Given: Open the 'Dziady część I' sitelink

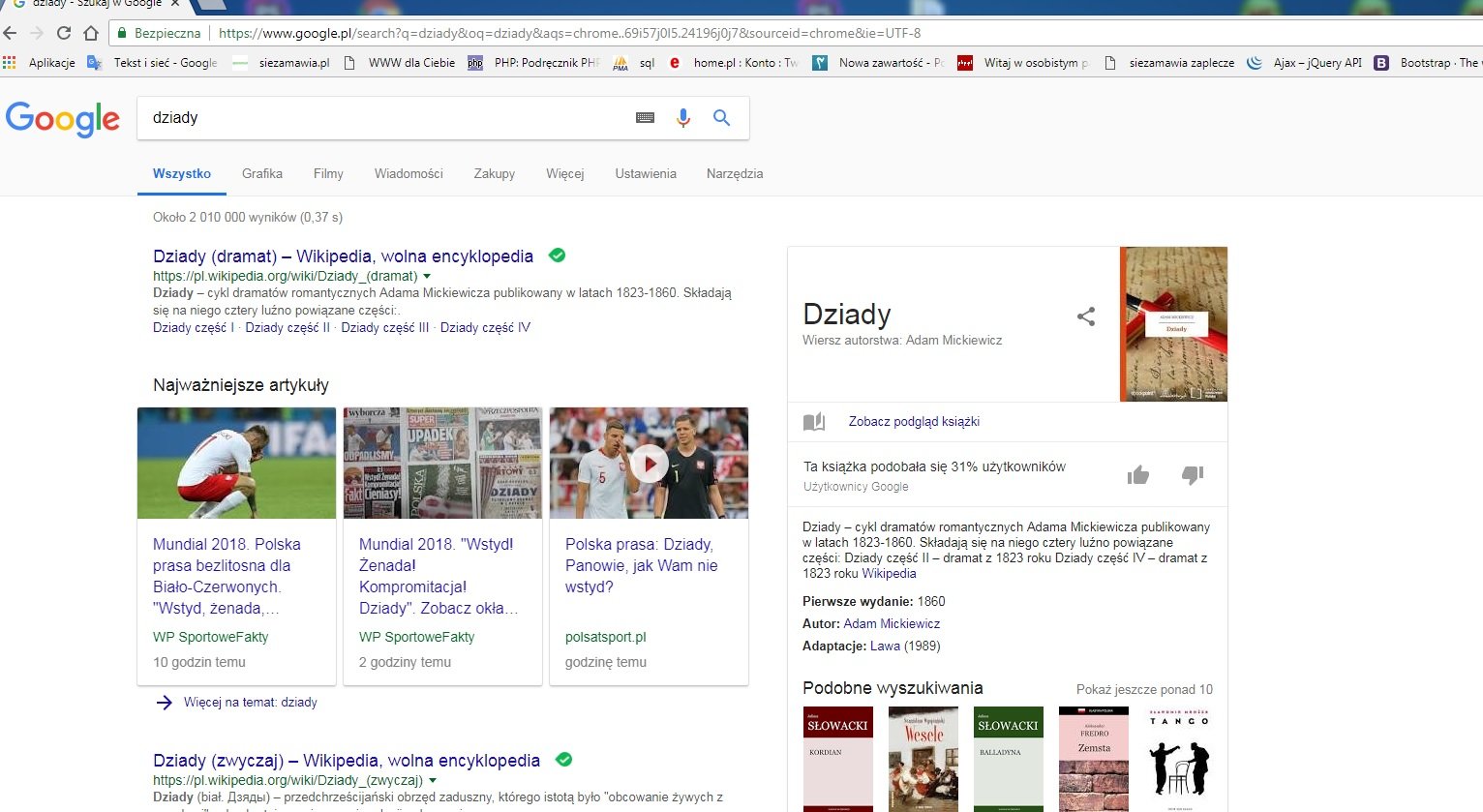Looking at the screenshot, I should click(194, 328).
